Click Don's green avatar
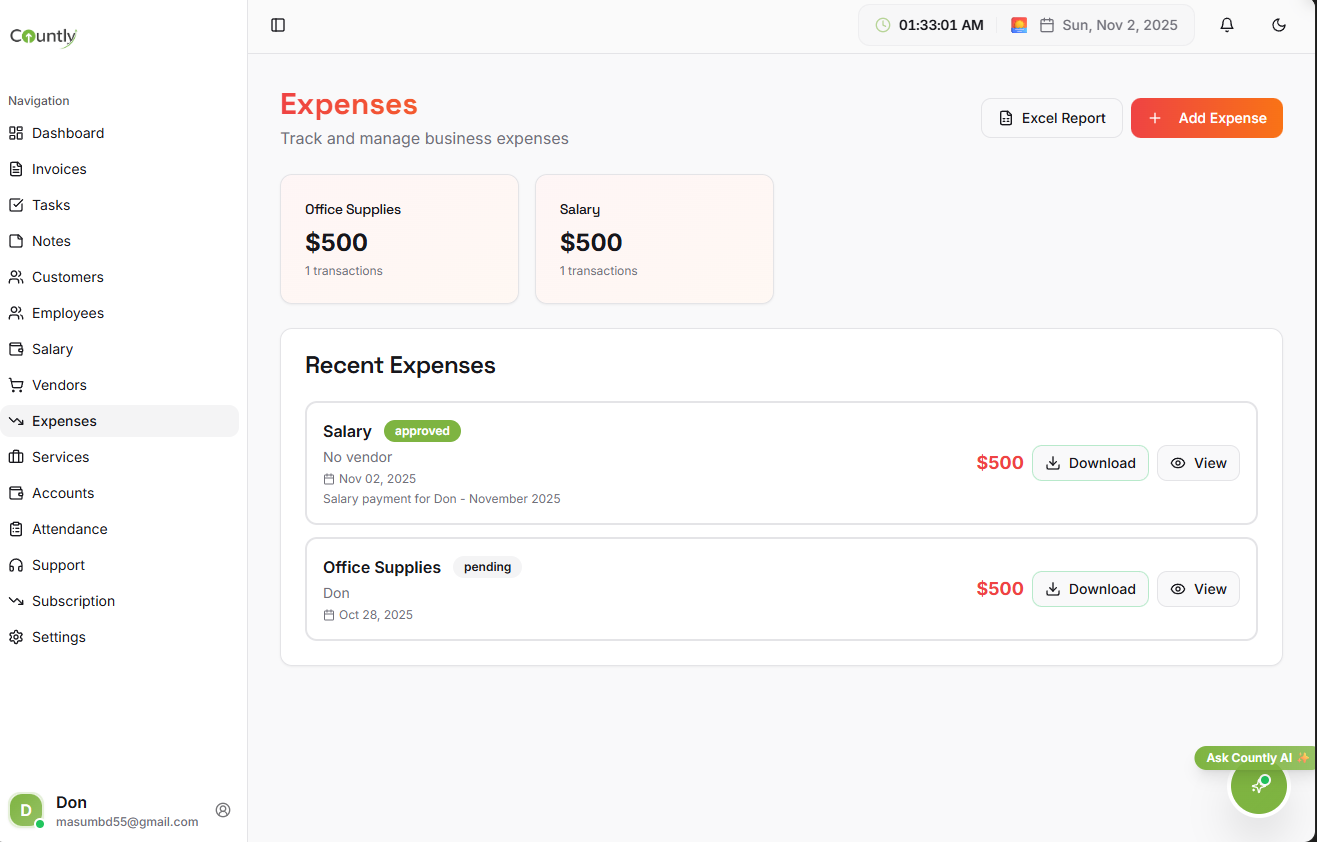The width and height of the screenshot is (1317, 842). point(26,810)
